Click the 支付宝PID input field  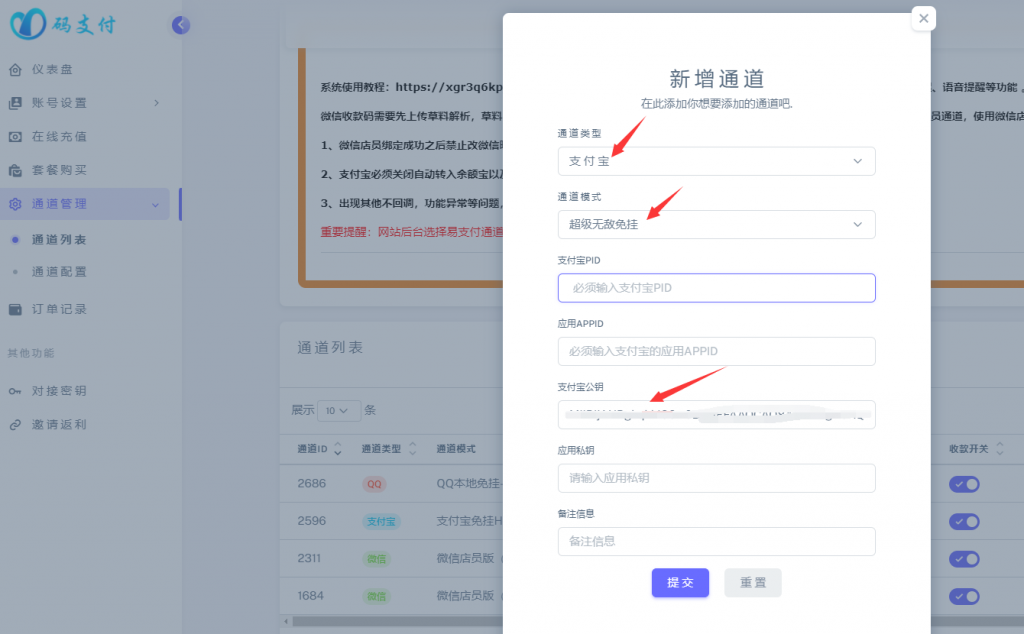point(716,287)
